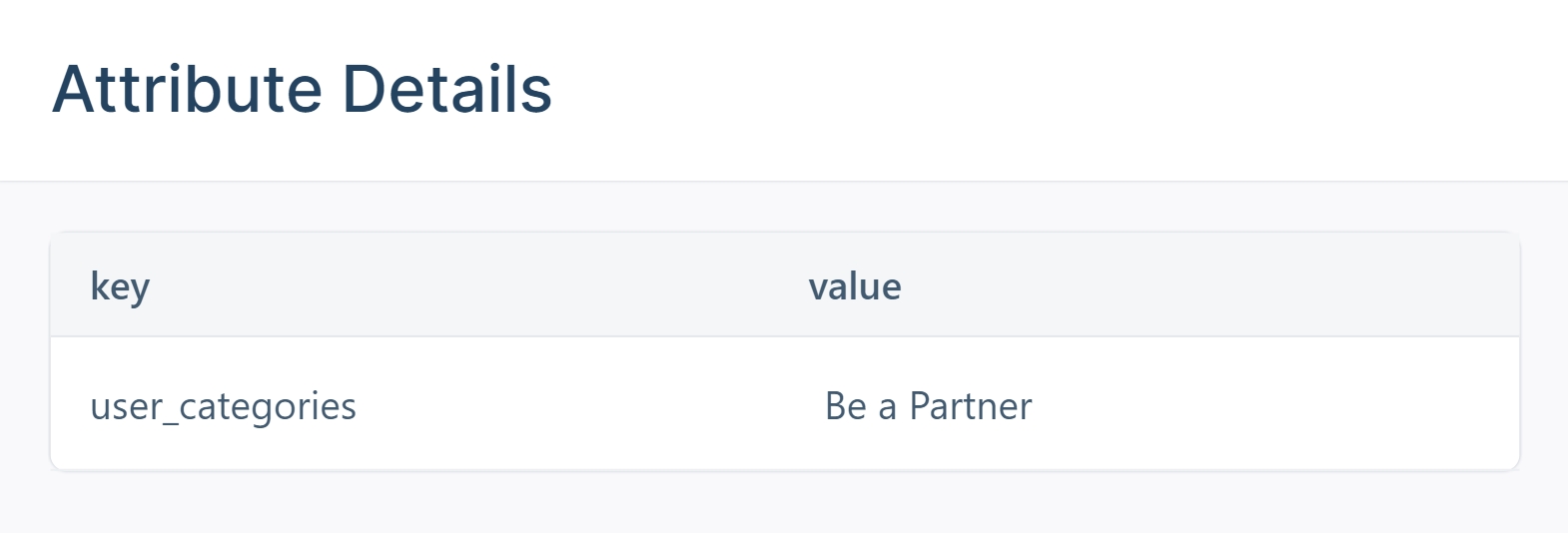Click row space between user_categories and its value

coord(589,406)
